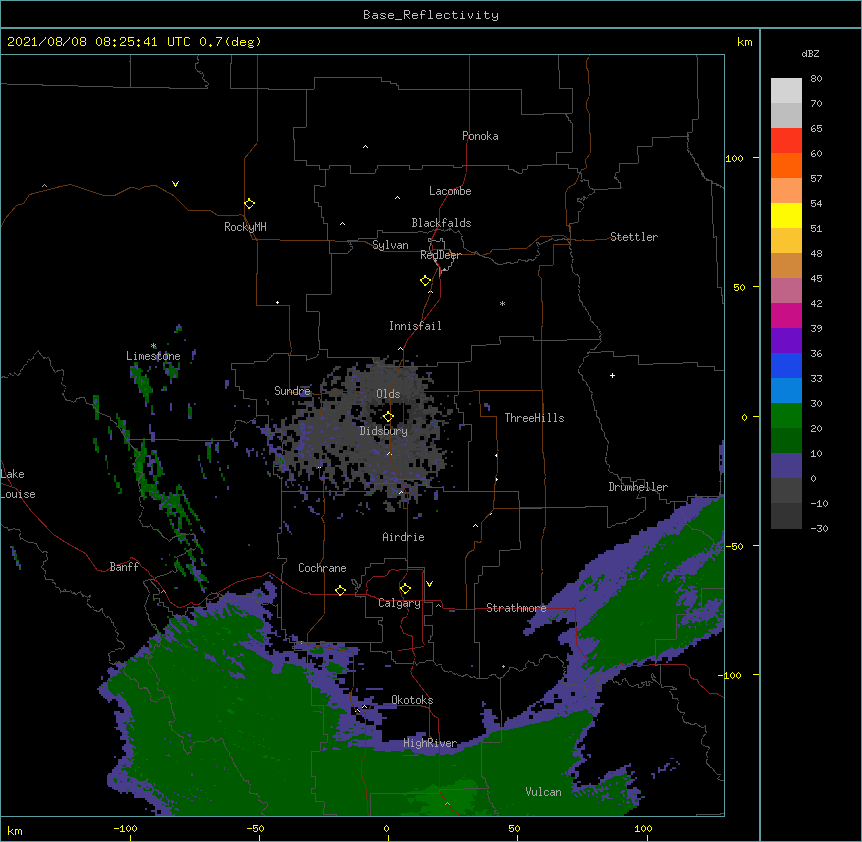Click the -30 value in dBZ legend
The height and width of the screenshot is (842, 862).
pyautogui.click(x=819, y=528)
